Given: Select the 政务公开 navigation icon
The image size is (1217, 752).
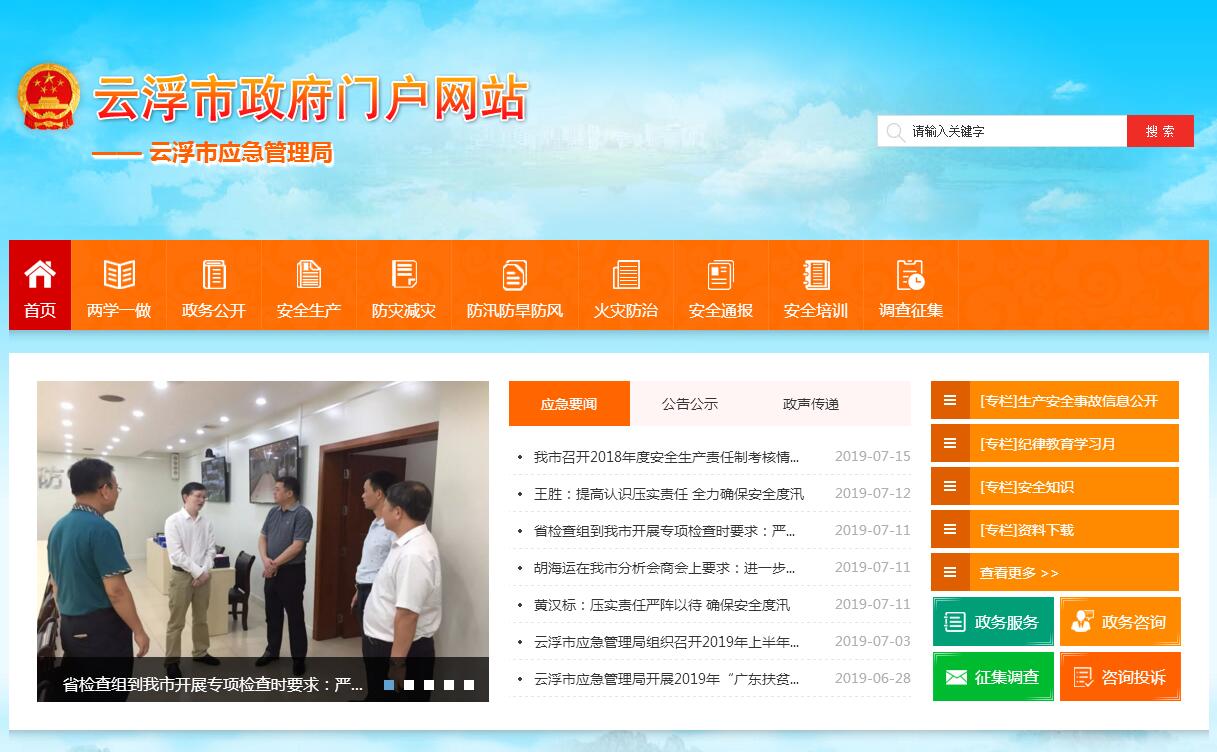Looking at the screenshot, I should coord(214,275).
